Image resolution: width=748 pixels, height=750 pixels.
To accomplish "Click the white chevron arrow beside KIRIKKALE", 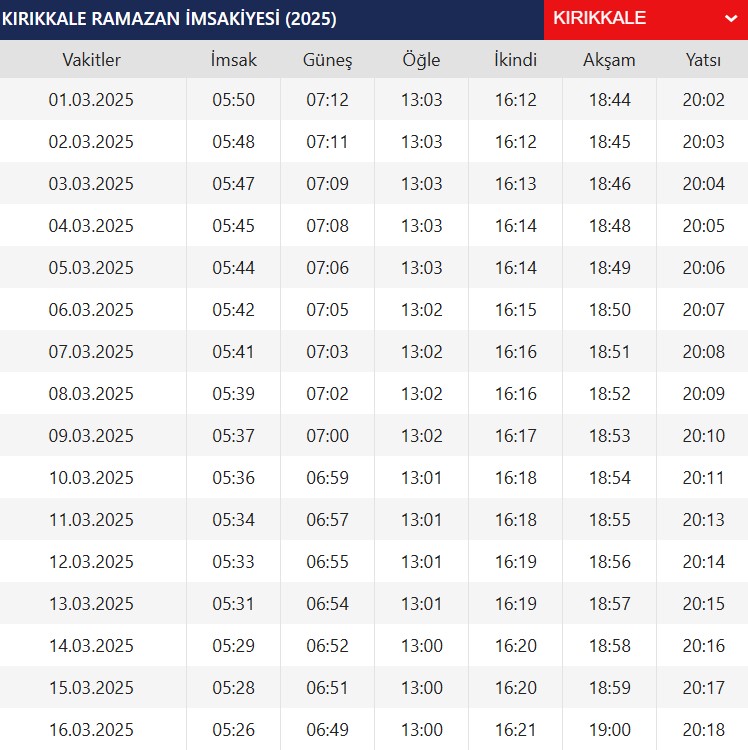I will pos(729,19).
